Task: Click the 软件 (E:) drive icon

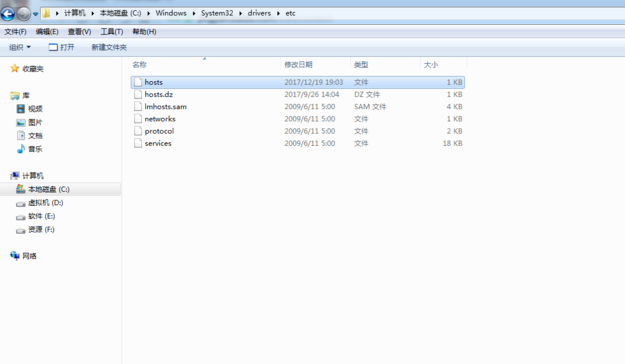Action: [21, 217]
